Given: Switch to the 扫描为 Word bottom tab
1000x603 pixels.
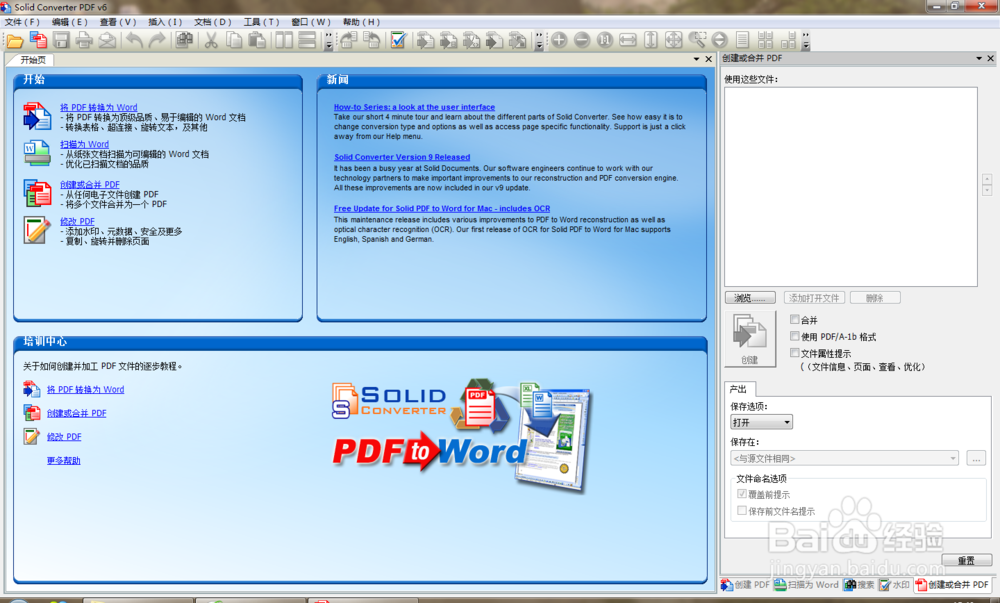Looking at the screenshot, I should point(807,585).
